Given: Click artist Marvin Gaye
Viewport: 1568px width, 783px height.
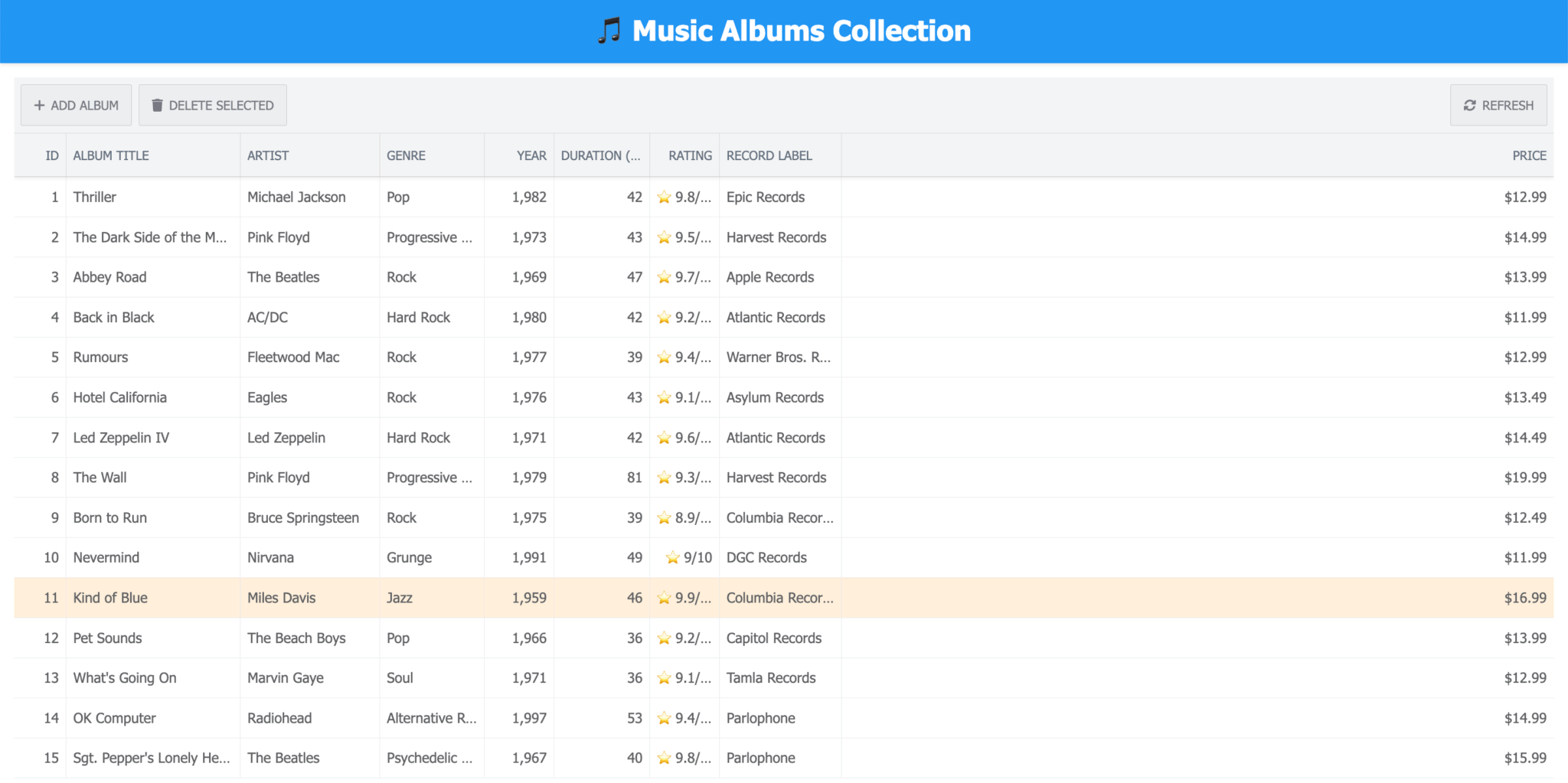Looking at the screenshot, I should click(x=310, y=678).
